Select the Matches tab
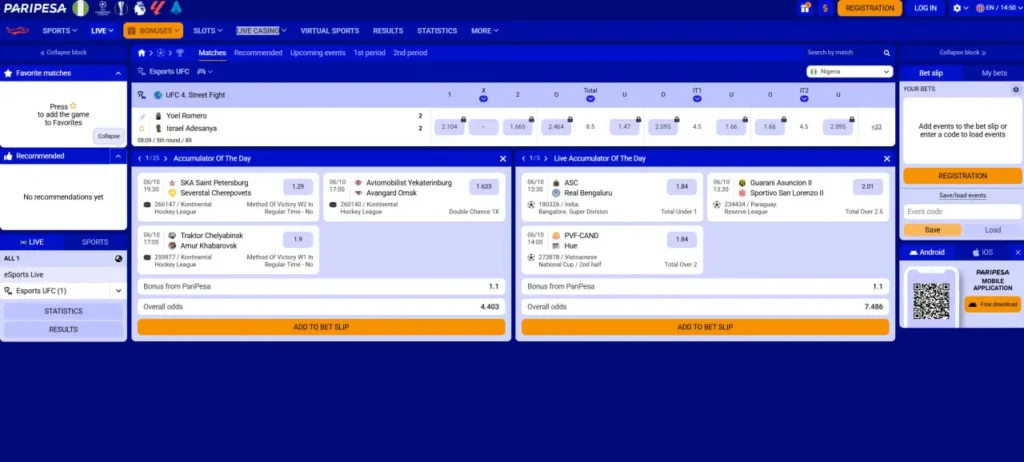Image resolution: width=1024 pixels, height=462 pixels. [x=212, y=53]
